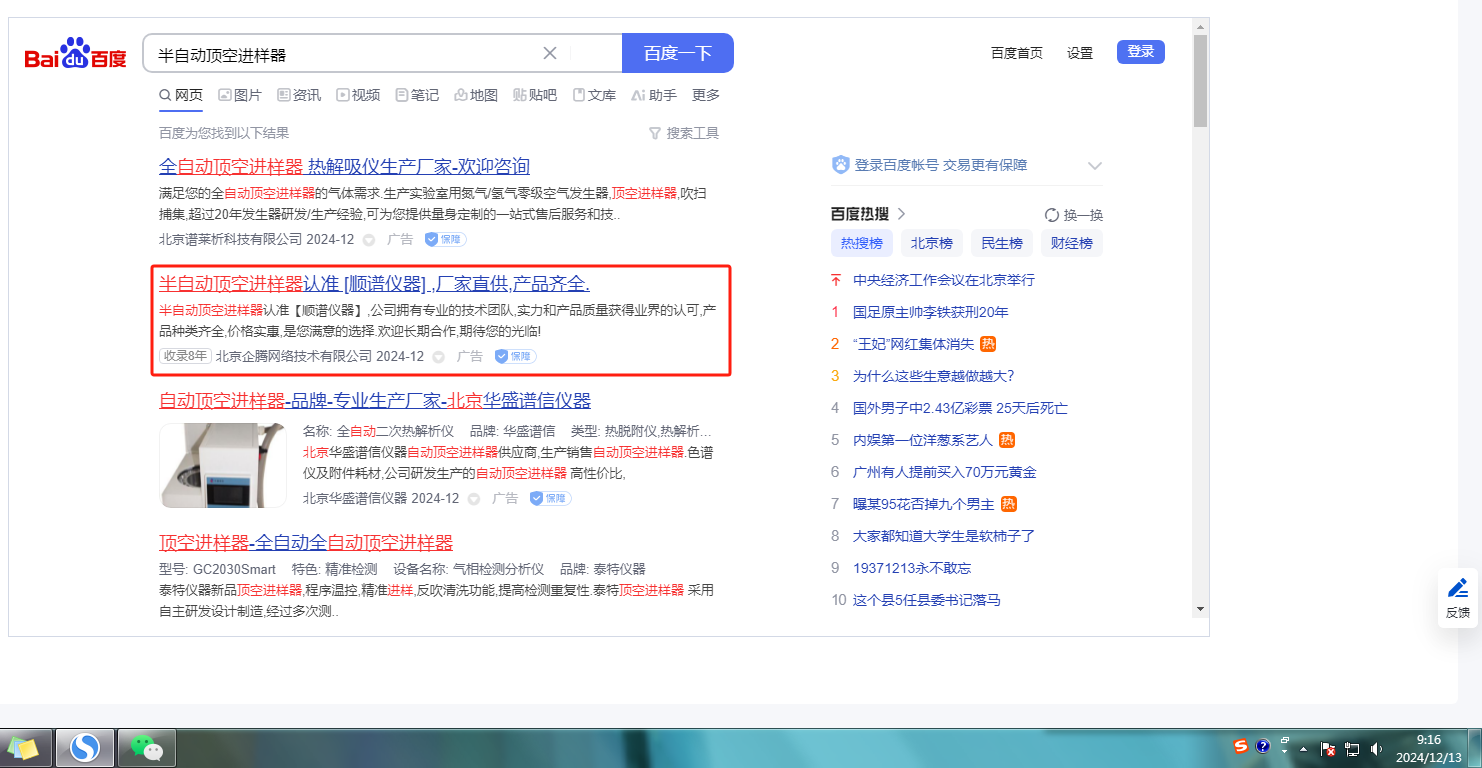This screenshot has height=768, width=1482.
Task: Click the 登录 login button
Action: (1140, 52)
